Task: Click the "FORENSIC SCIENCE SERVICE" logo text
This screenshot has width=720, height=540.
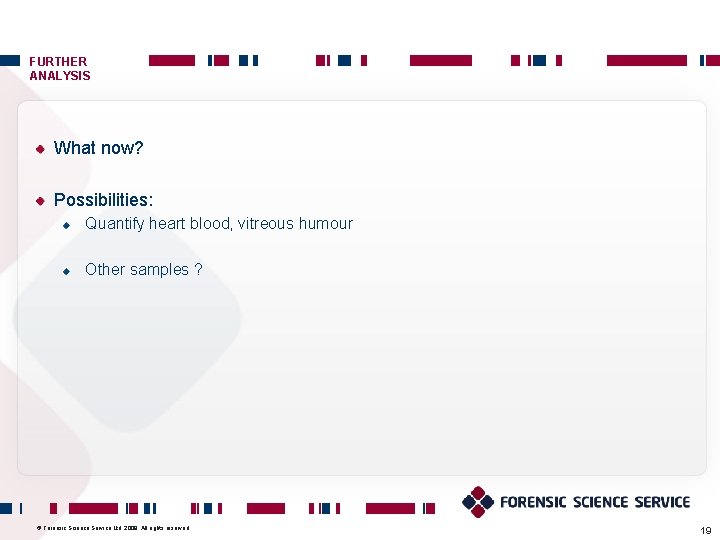Action: point(595,502)
